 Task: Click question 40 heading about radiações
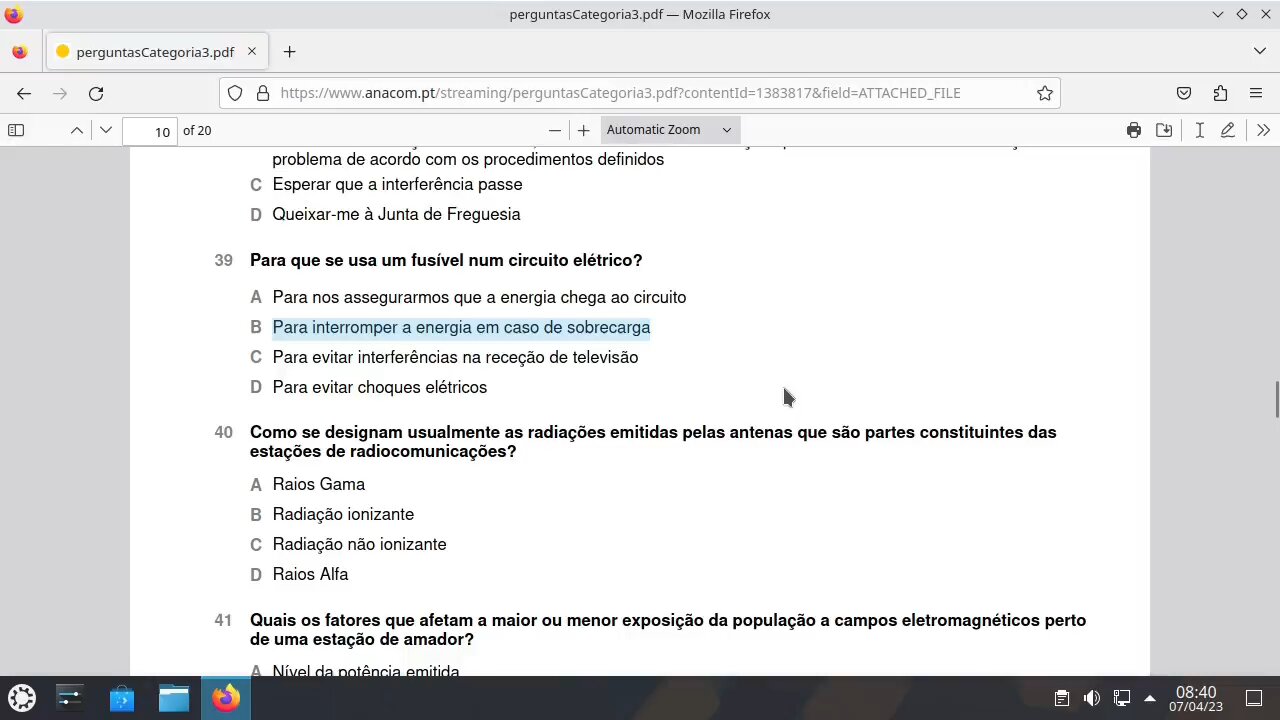click(653, 442)
